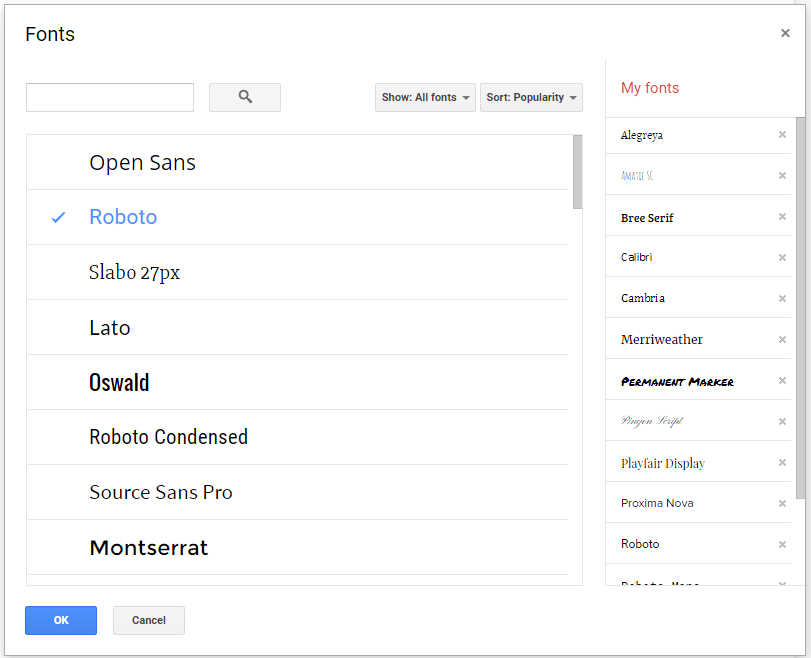Cancel the font dialog
This screenshot has width=811, height=658.
[x=148, y=620]
